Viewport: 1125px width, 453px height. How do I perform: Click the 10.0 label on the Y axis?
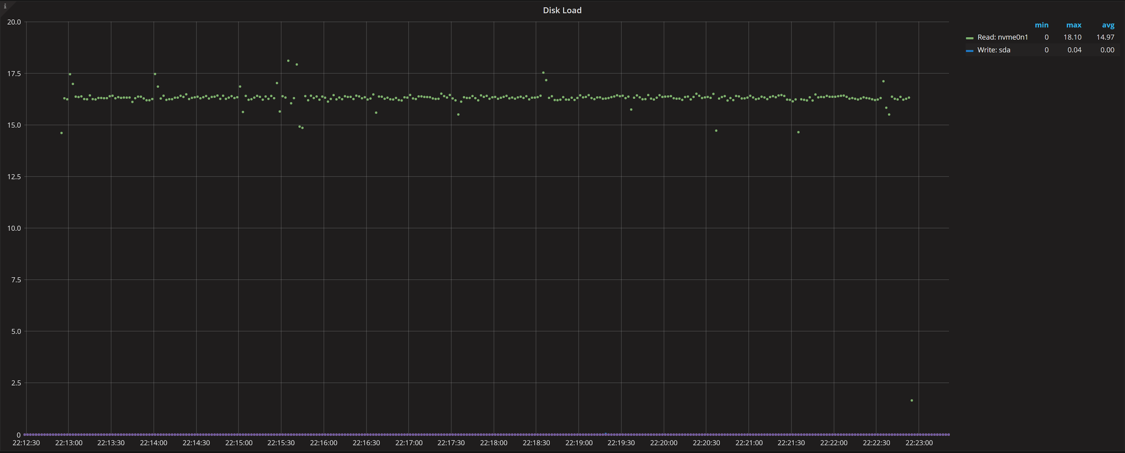click(x=13, y=228)
